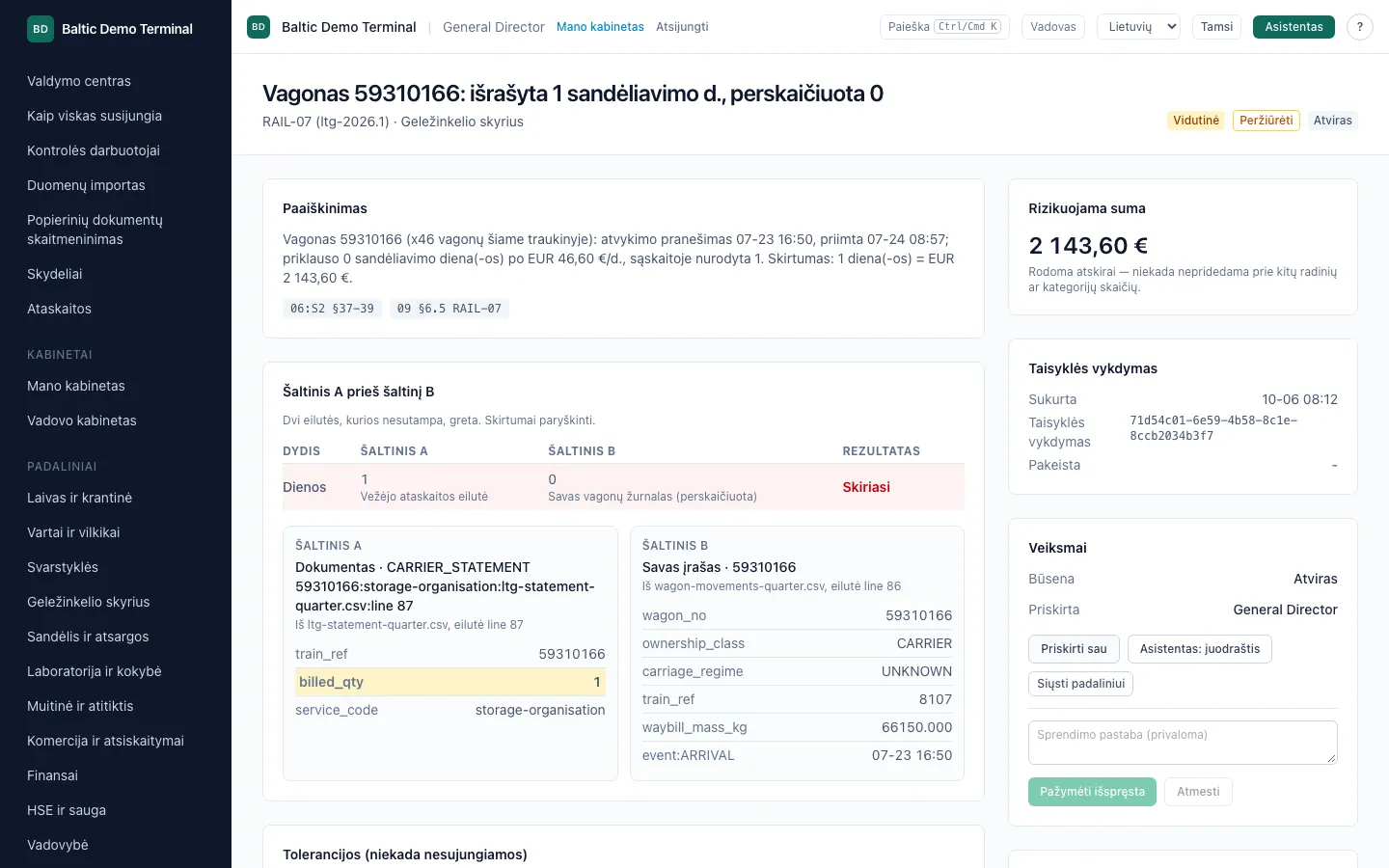
Task: Click the 06:S2 §37-39 reference tag
Action: click(x=332, y=309)
